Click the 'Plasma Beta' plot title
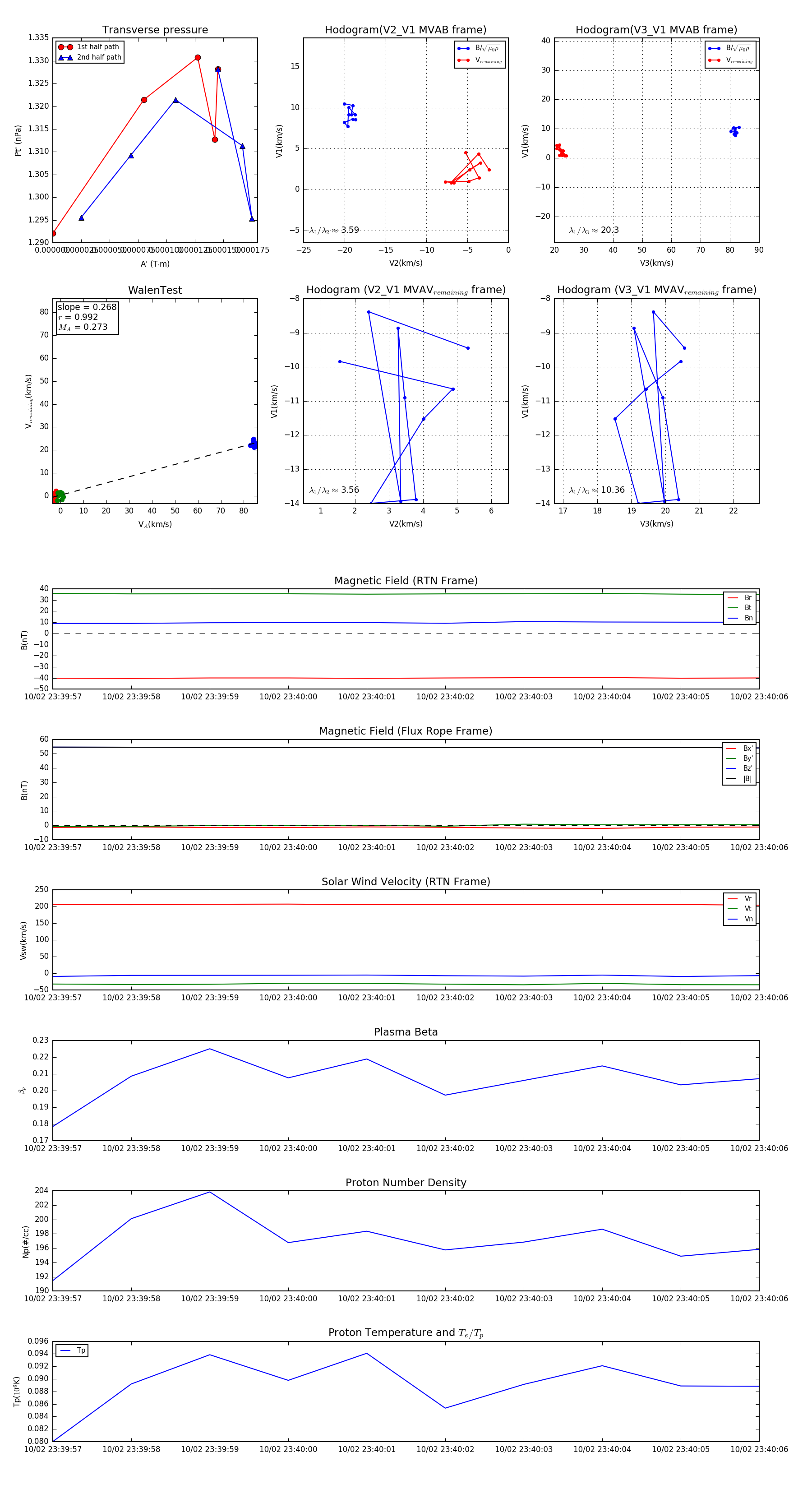 tap(406, 1032)
